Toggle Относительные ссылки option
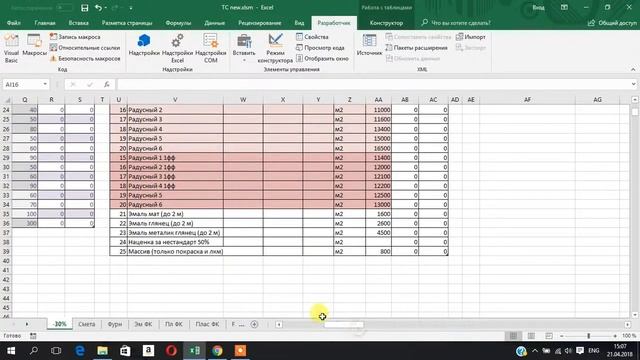640x360 pixels. click(x=85, y=48)
